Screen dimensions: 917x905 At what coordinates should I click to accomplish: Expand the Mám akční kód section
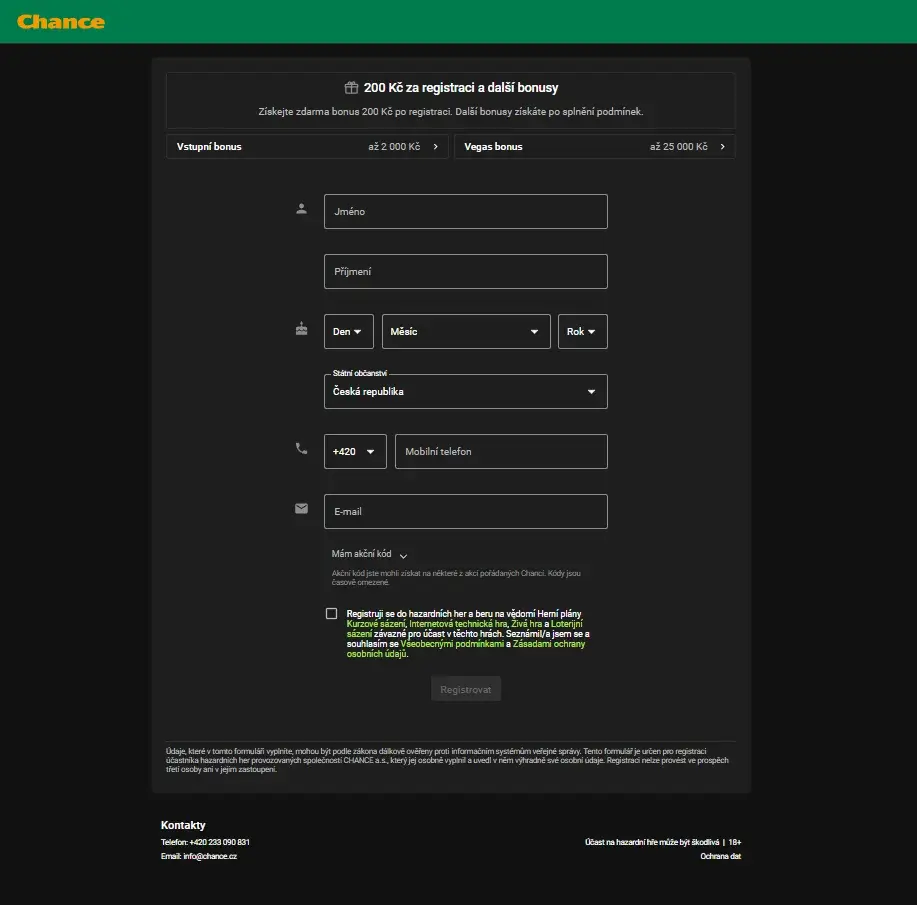(369, 554)
